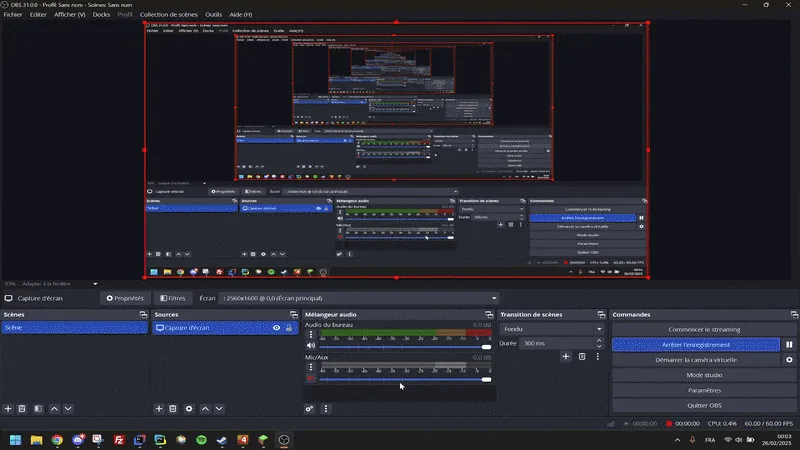Delete the selected source with trash icon

coord(173,409)
